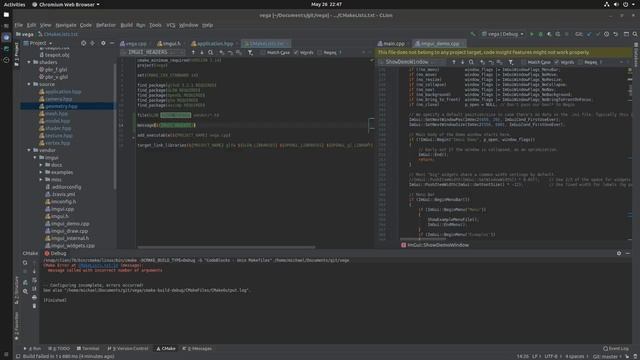Viewport: 640px width, 360px height.
Task: Toggle Words checkbox in imgui_demo search bar
Action: 564,62
